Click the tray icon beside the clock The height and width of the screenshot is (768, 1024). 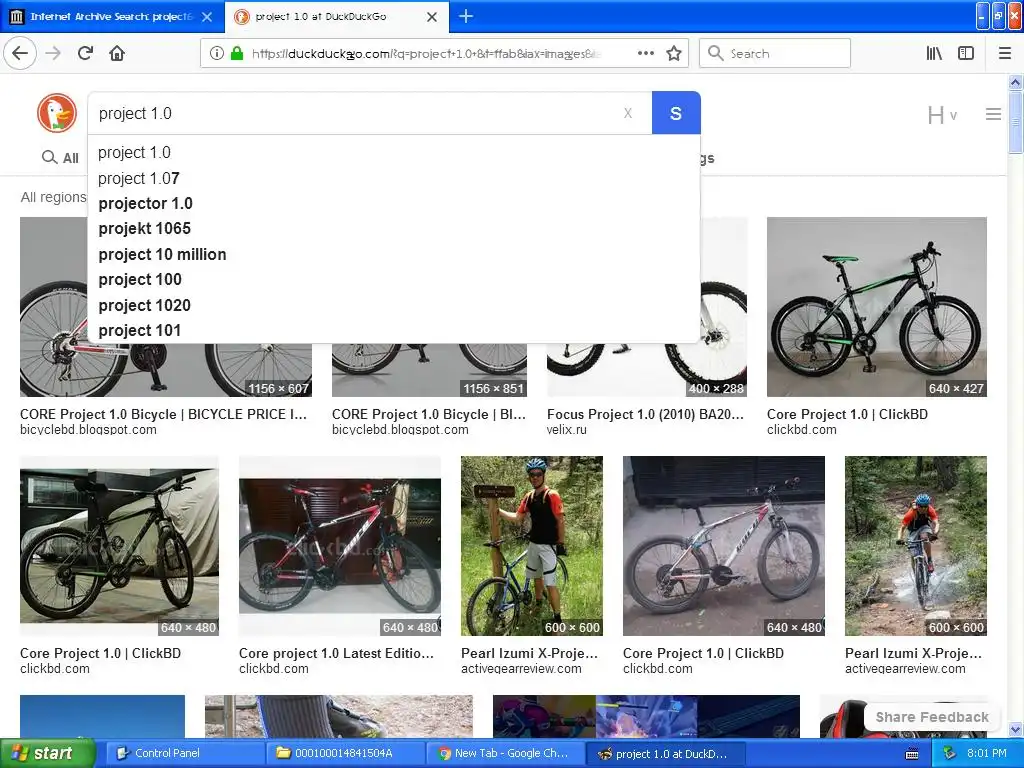(x=950, y=754)
